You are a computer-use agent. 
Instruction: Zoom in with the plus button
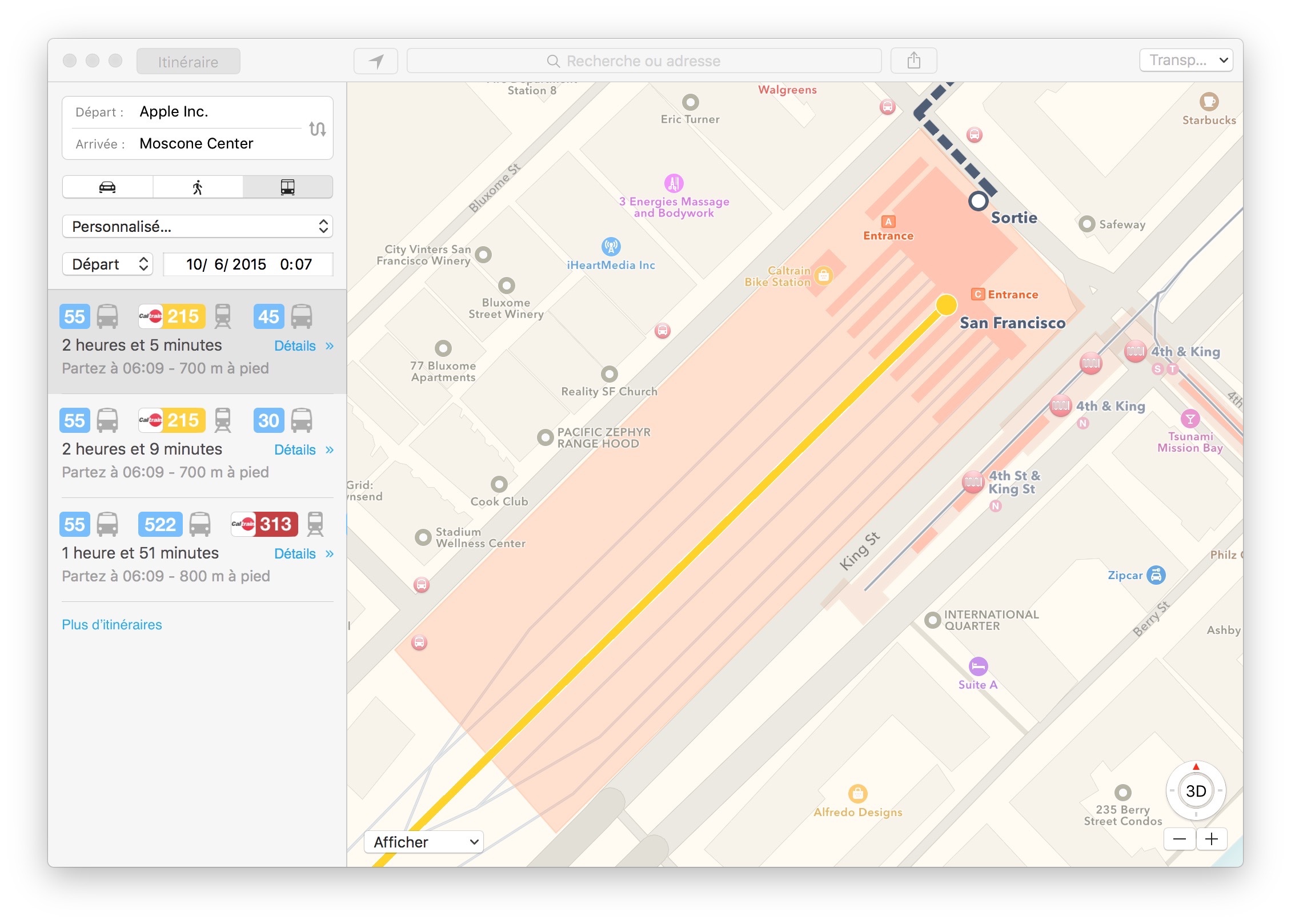click(1212, 839)
